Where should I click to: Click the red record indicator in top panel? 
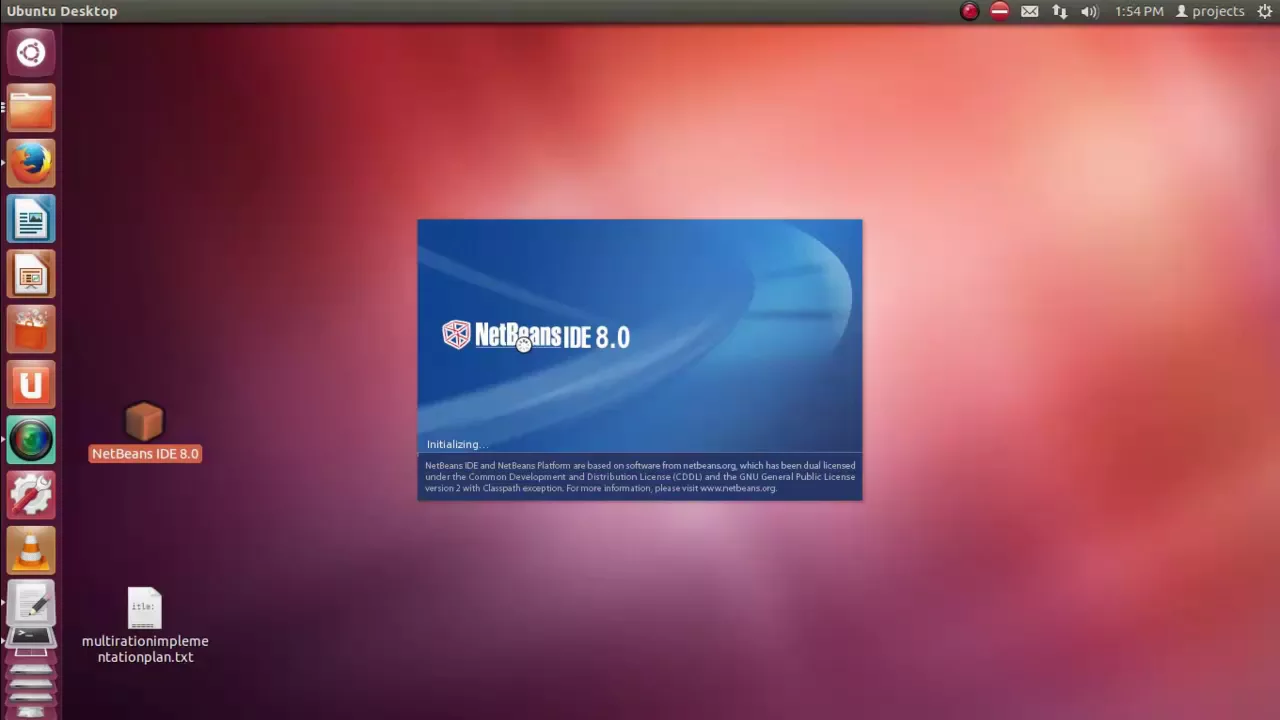click(969, 11)
